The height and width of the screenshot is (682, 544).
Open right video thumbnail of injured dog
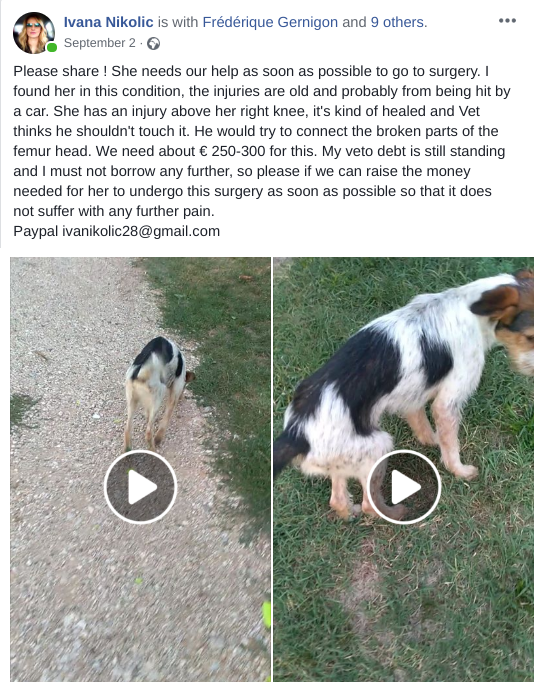[404, 469]
